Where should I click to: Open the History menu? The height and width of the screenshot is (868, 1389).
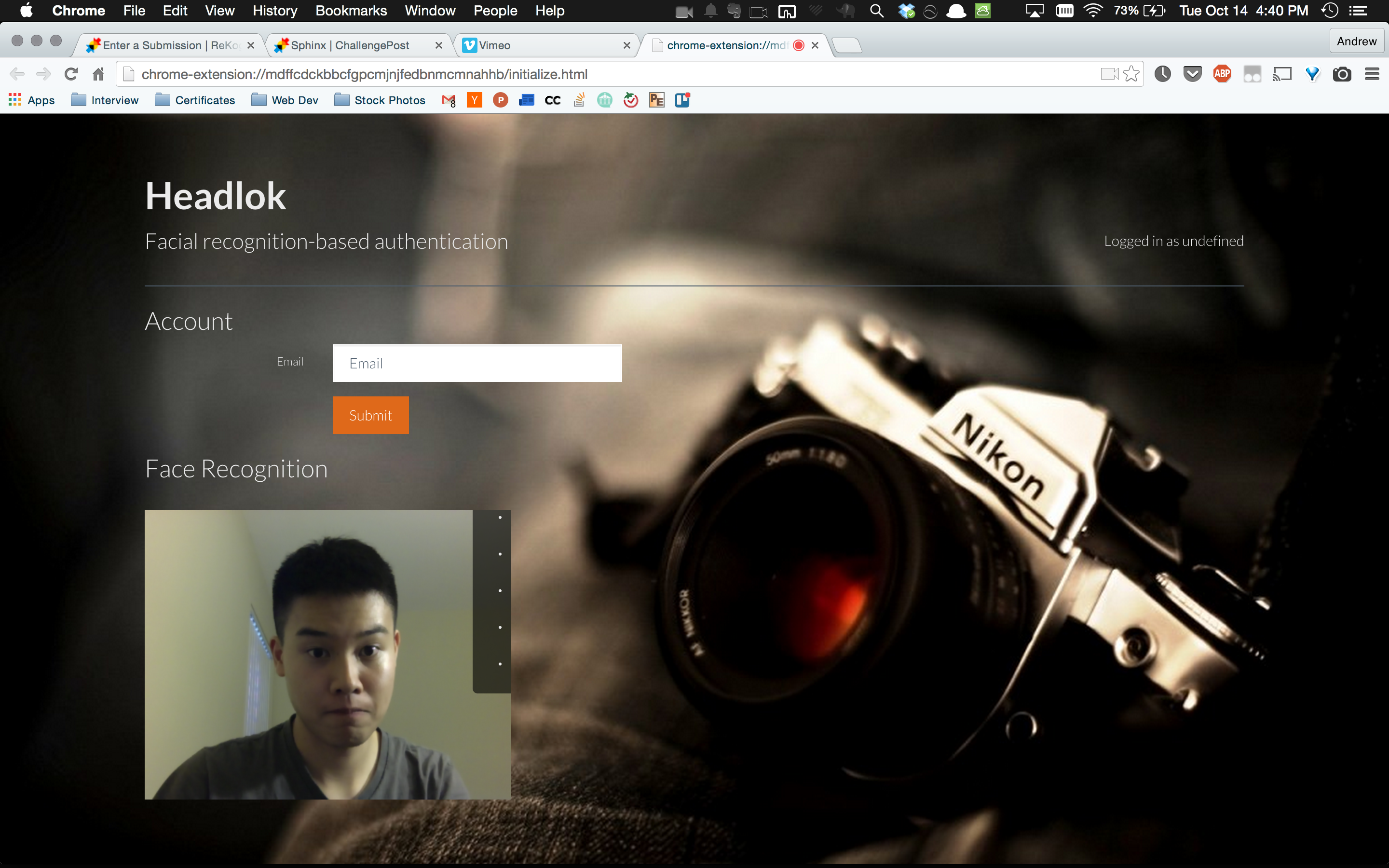(274, 11)
